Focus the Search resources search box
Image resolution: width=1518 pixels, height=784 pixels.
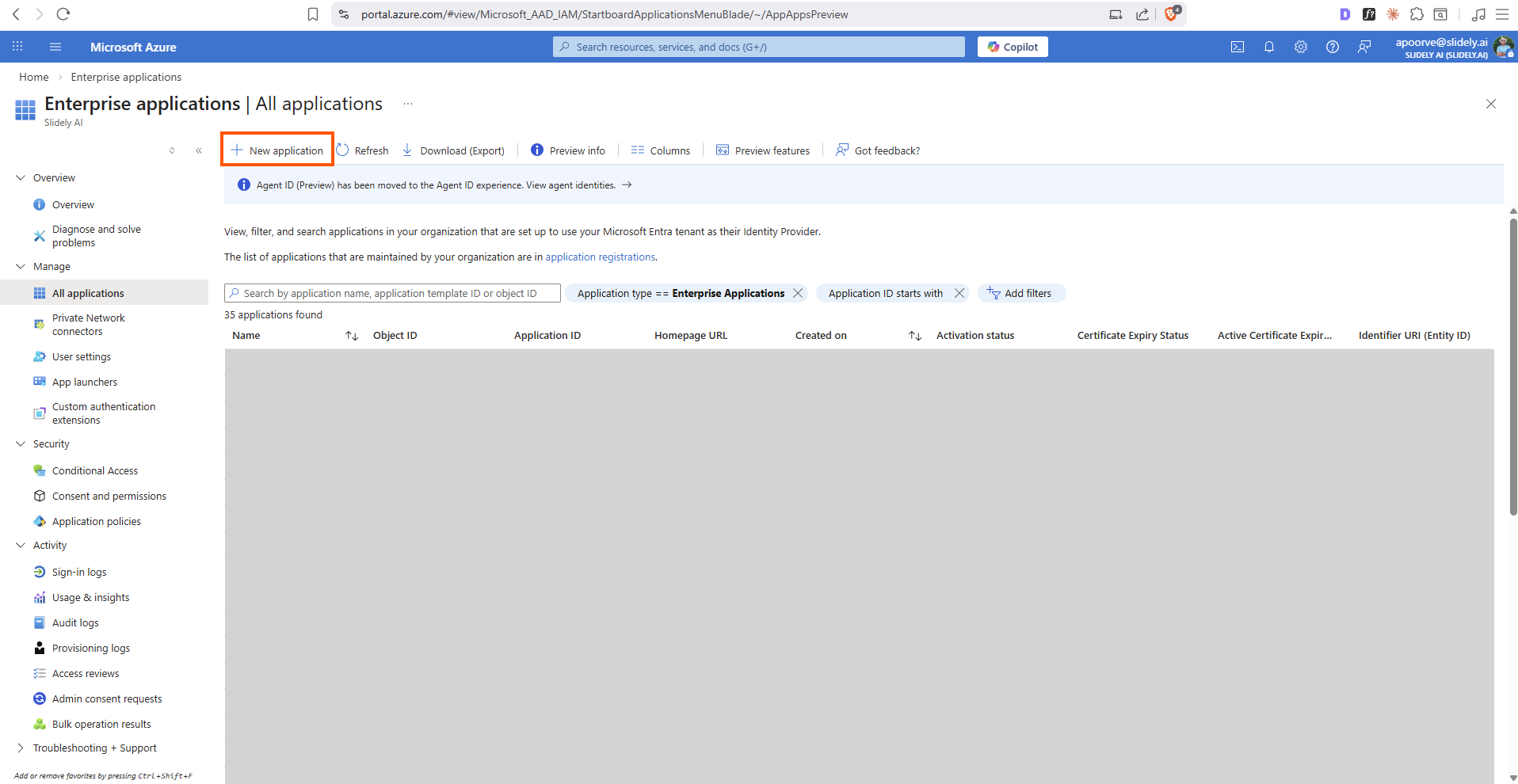point(759,47)
